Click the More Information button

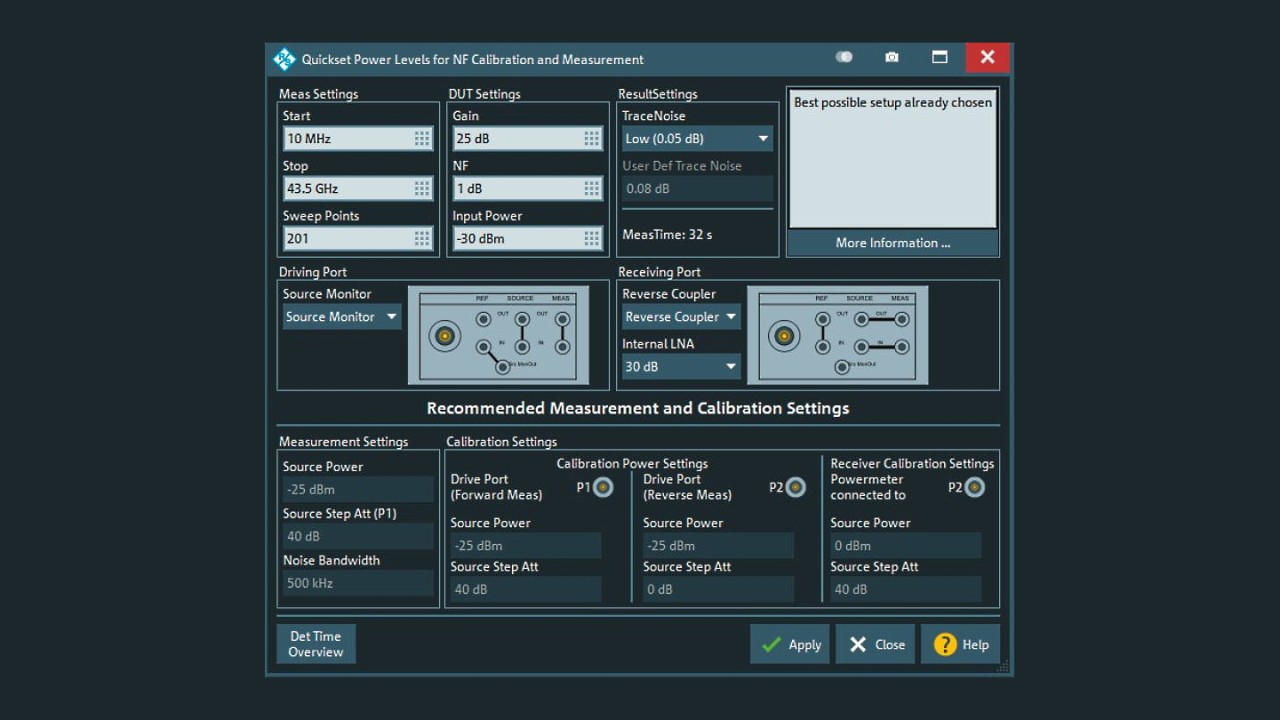pyautogui.click(x=892, y=243)
